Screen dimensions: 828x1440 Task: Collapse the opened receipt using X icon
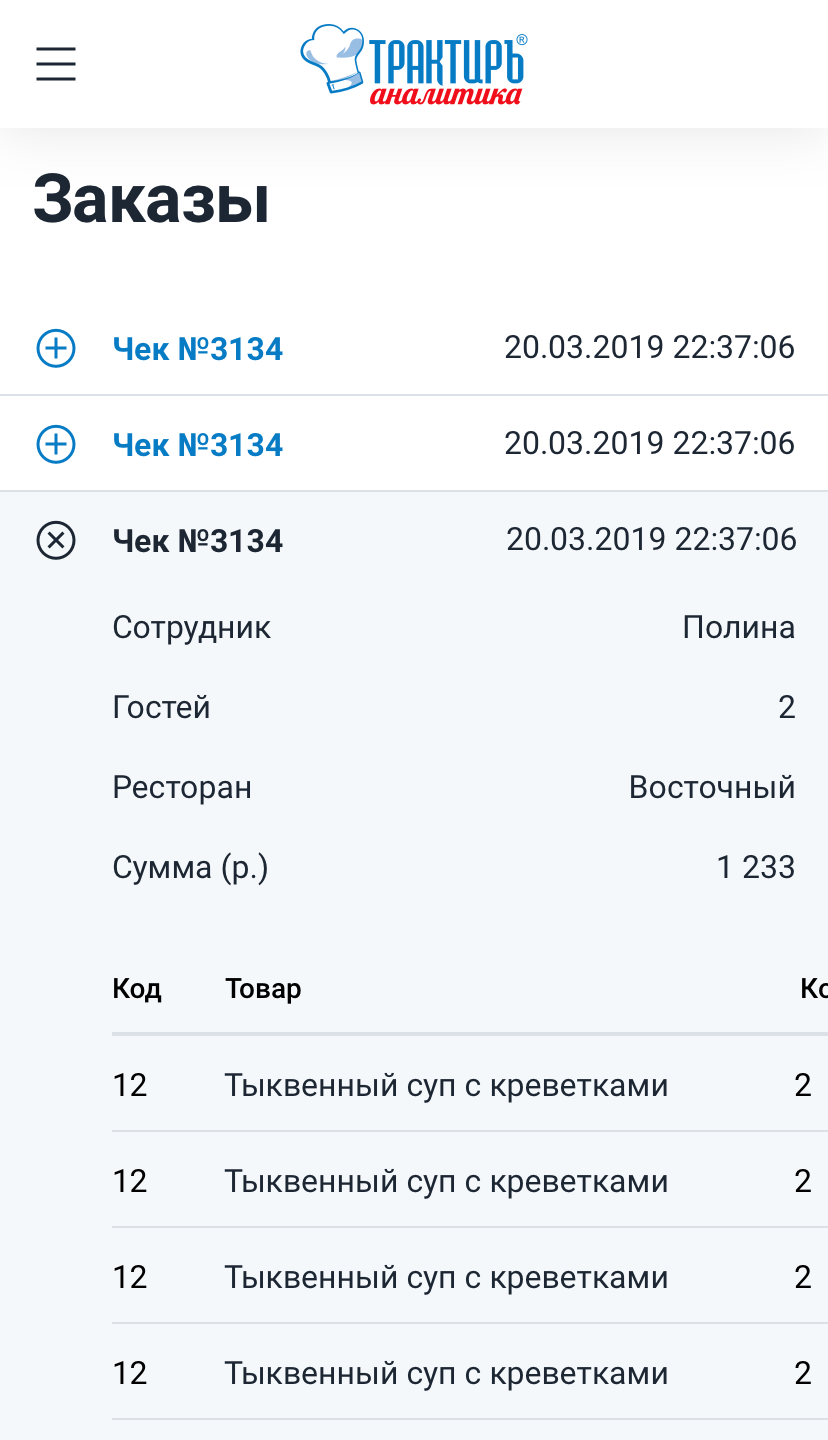(56, 541)
